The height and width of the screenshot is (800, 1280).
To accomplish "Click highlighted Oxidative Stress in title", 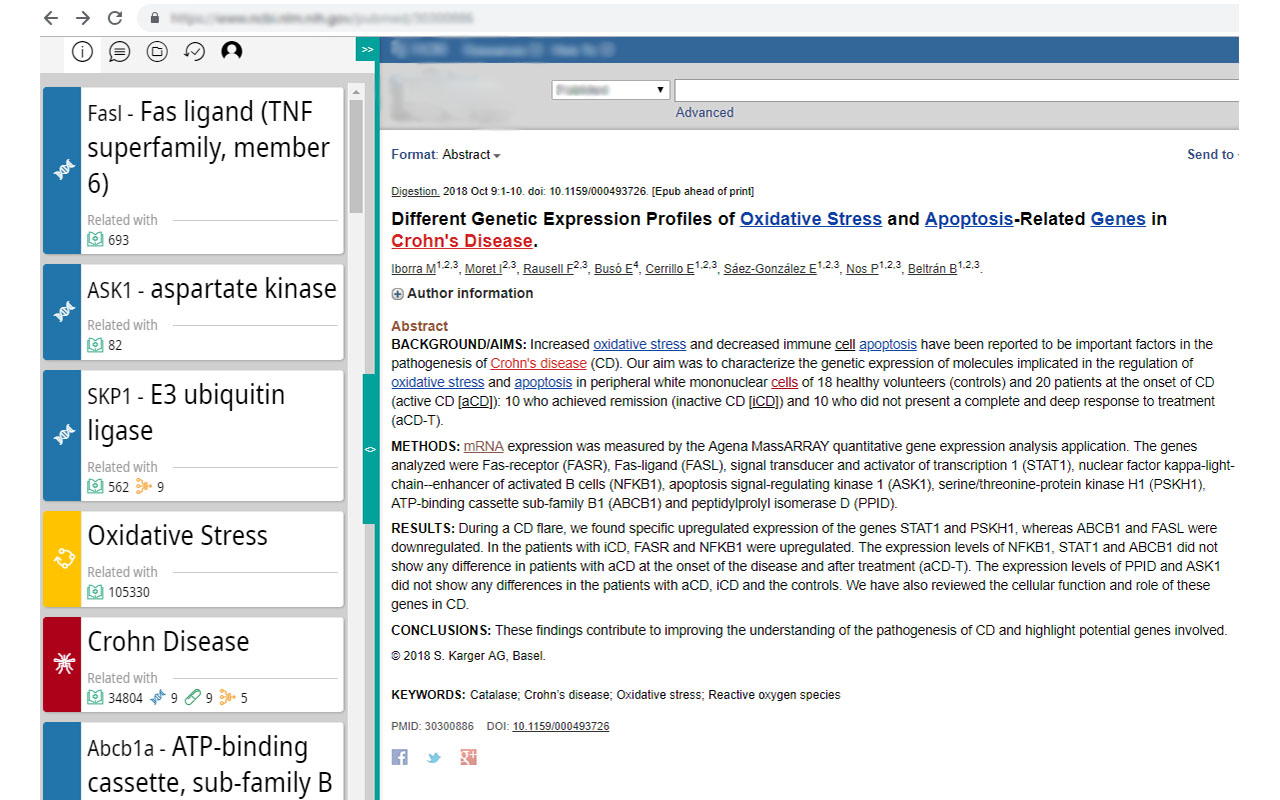I will click(811, 219).
